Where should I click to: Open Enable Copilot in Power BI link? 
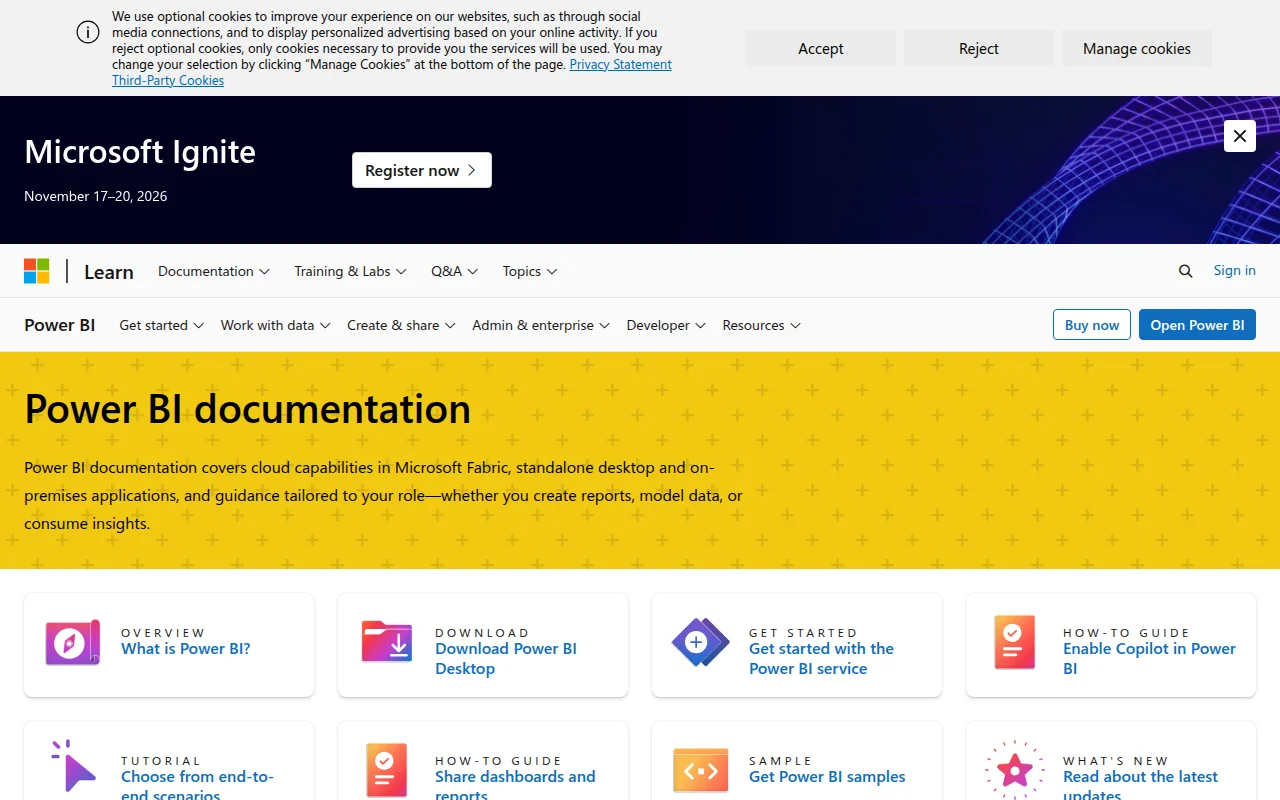click(1150, 658)
